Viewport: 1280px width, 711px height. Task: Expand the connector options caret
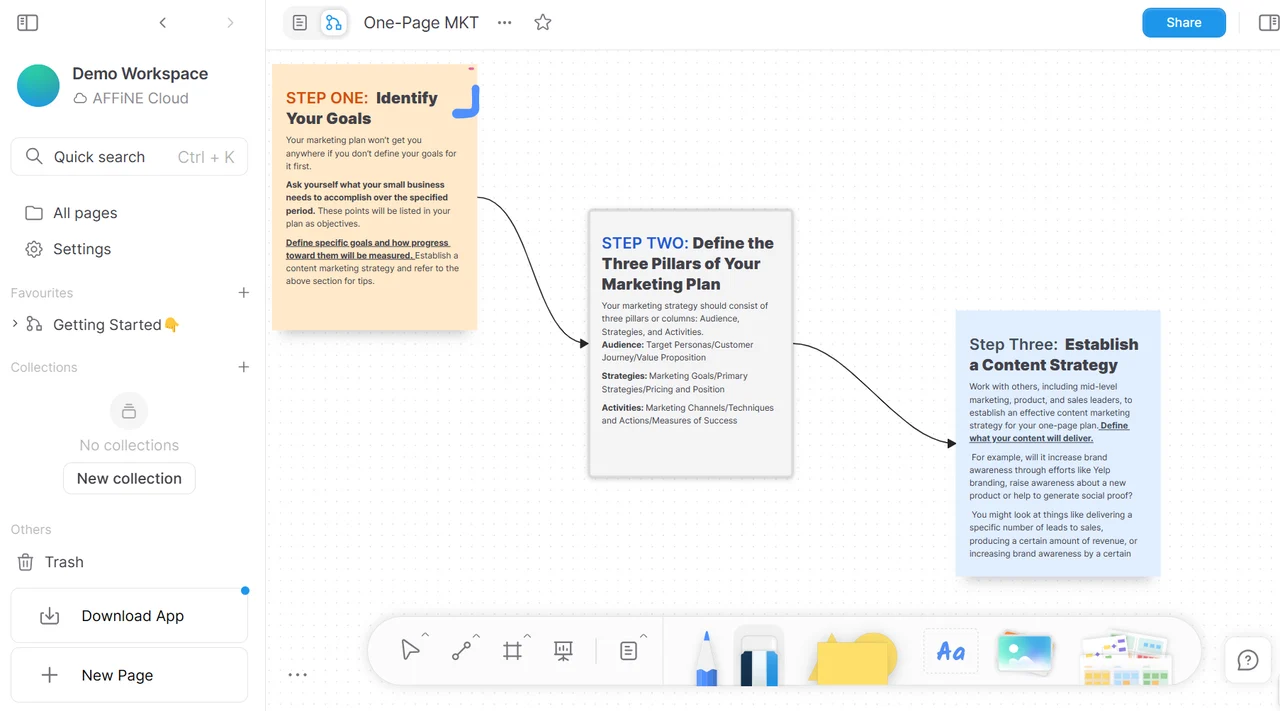coord(476,636)
